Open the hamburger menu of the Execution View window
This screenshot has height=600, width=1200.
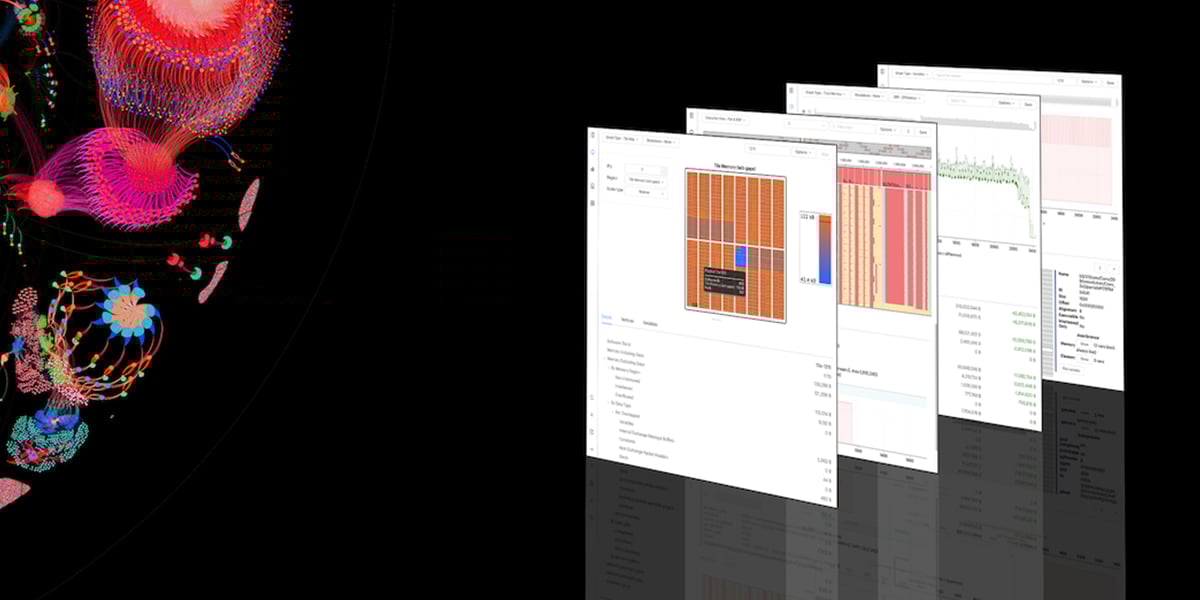click(690, 116)
